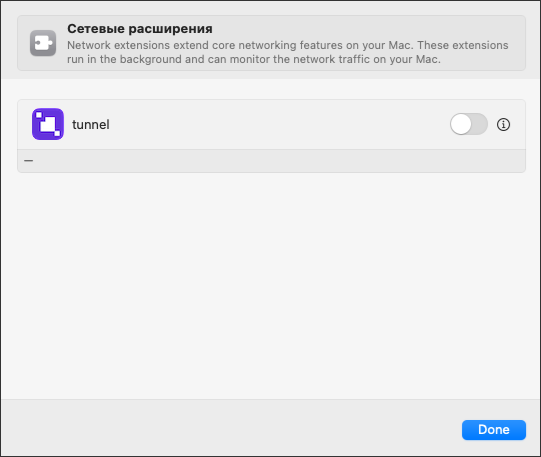This screenshot has width=541, height=457.
Task: Remove extension using the minus button
Action: (x=29, y=161)
